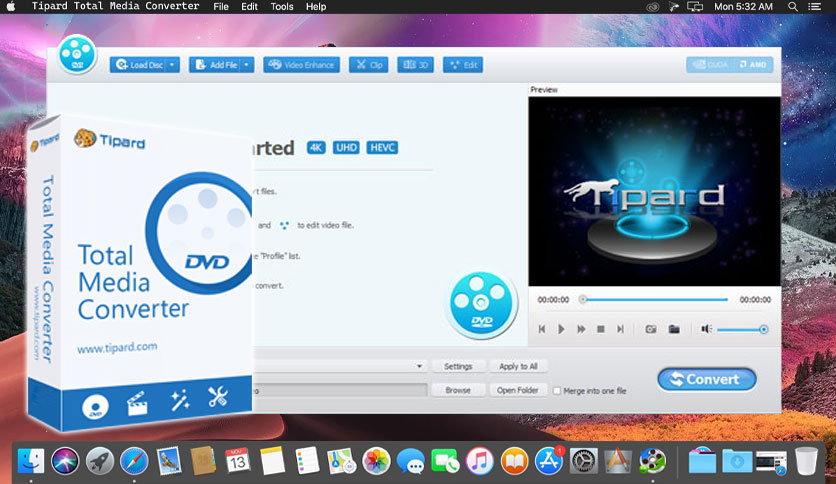The width and height of the screenshot is (836, 484).
Task: Open iTunes music icon in dock
Action: pos(479,461)
